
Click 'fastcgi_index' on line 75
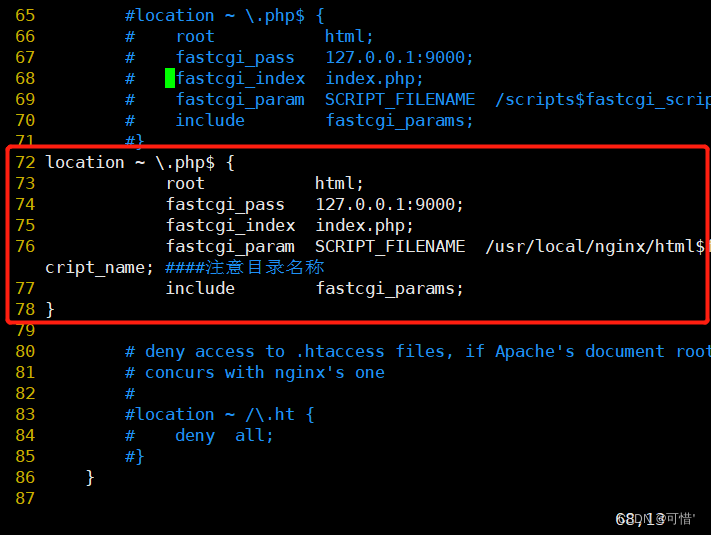[x=230, y=226]
